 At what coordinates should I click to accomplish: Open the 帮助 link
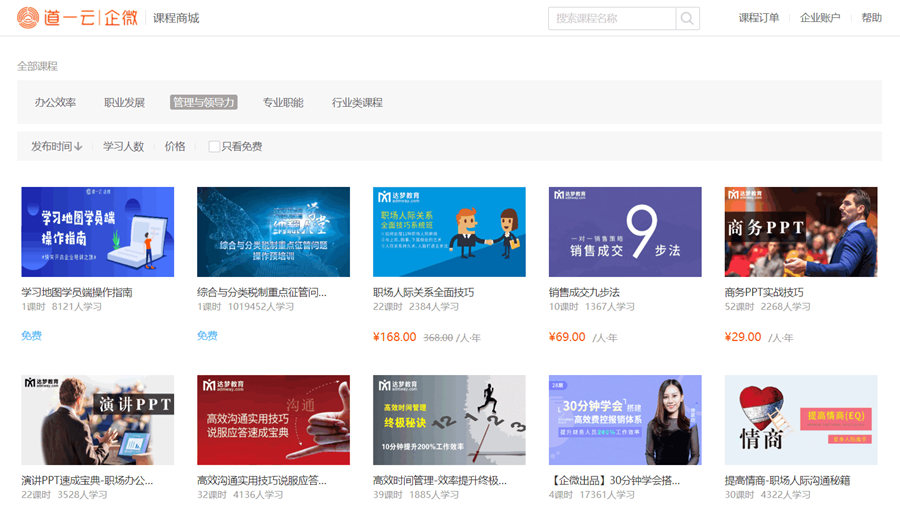[x=871, y=18]
